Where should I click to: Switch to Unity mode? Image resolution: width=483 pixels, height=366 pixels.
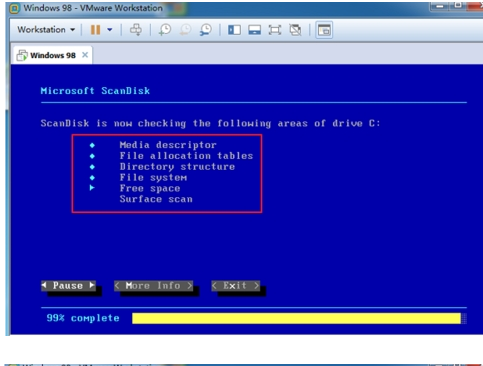pos(295,30)
